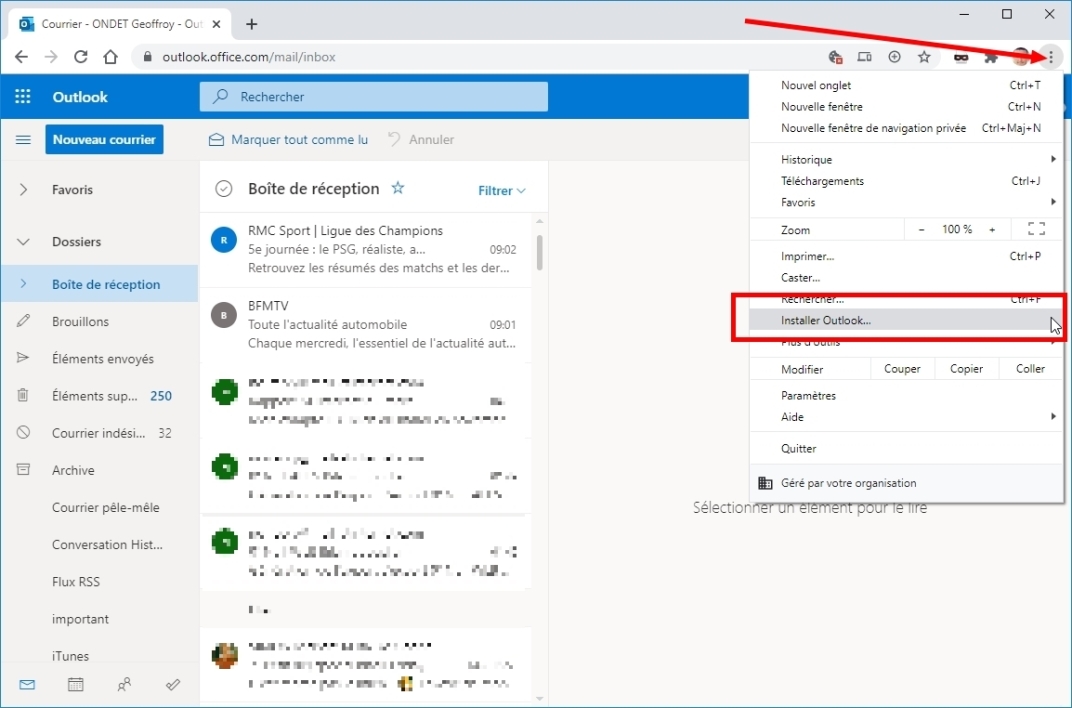Click the Nouveau courrier button
Image resolution: width=1072 pixels, height=708 pixels.
pos(104,139)
